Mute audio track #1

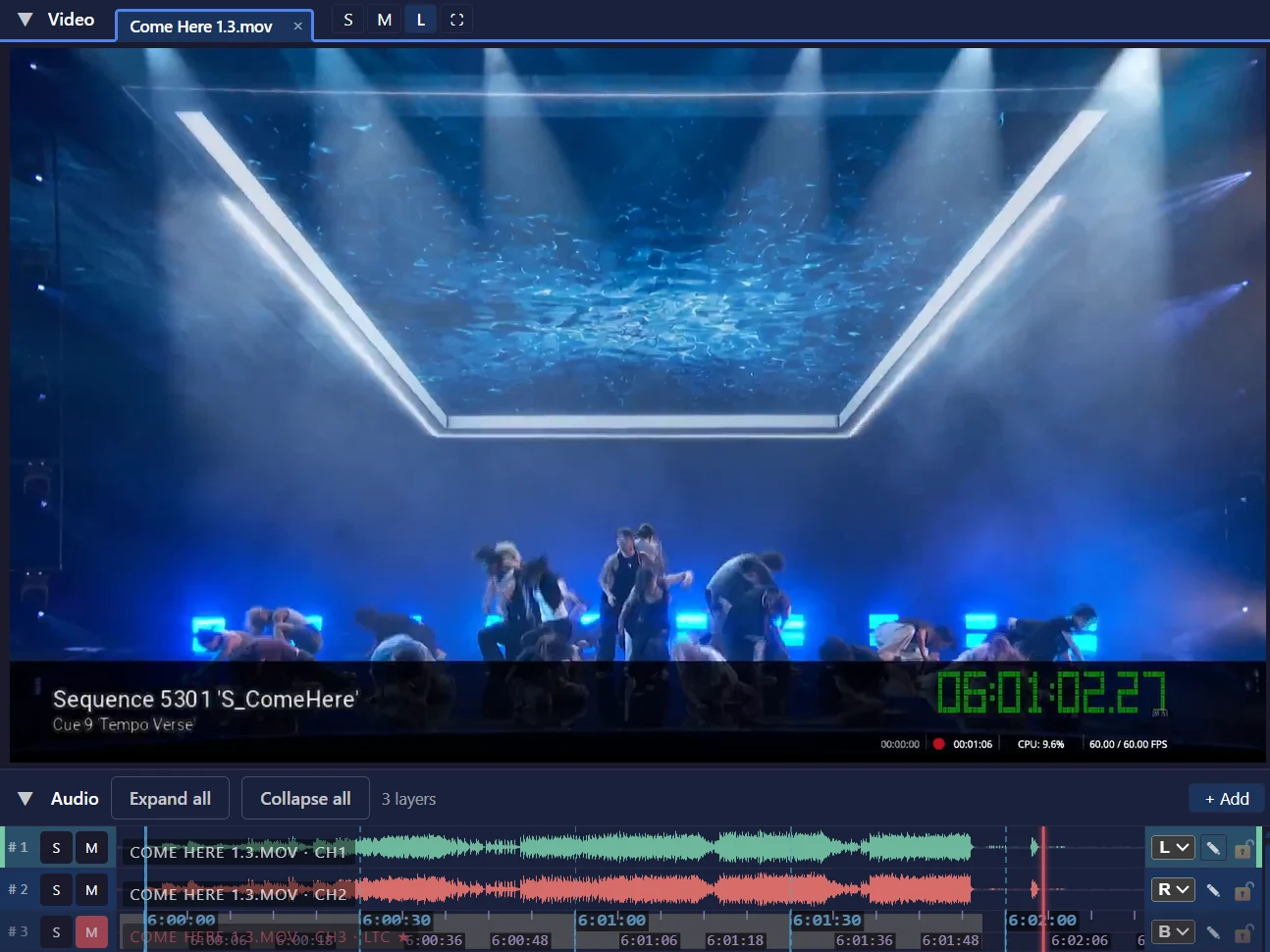[91, 848]
